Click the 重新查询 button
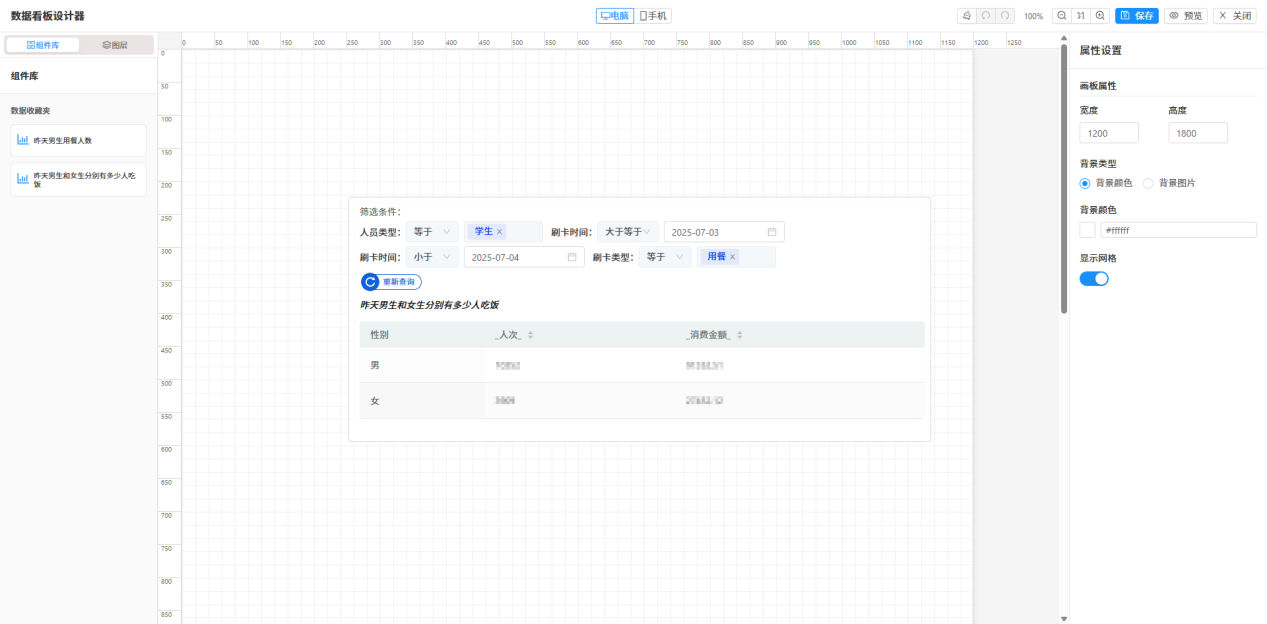Image resolution: width=1267 pixels, height=624 pixels. coord(392,282)
